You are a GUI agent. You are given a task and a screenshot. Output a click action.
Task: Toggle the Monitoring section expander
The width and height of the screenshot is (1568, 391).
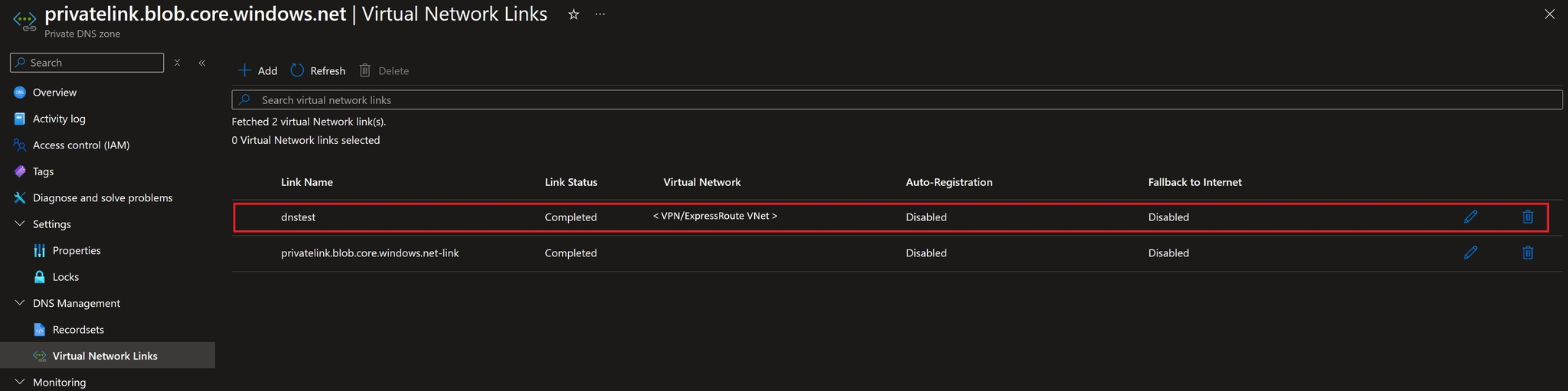(20, 382)
